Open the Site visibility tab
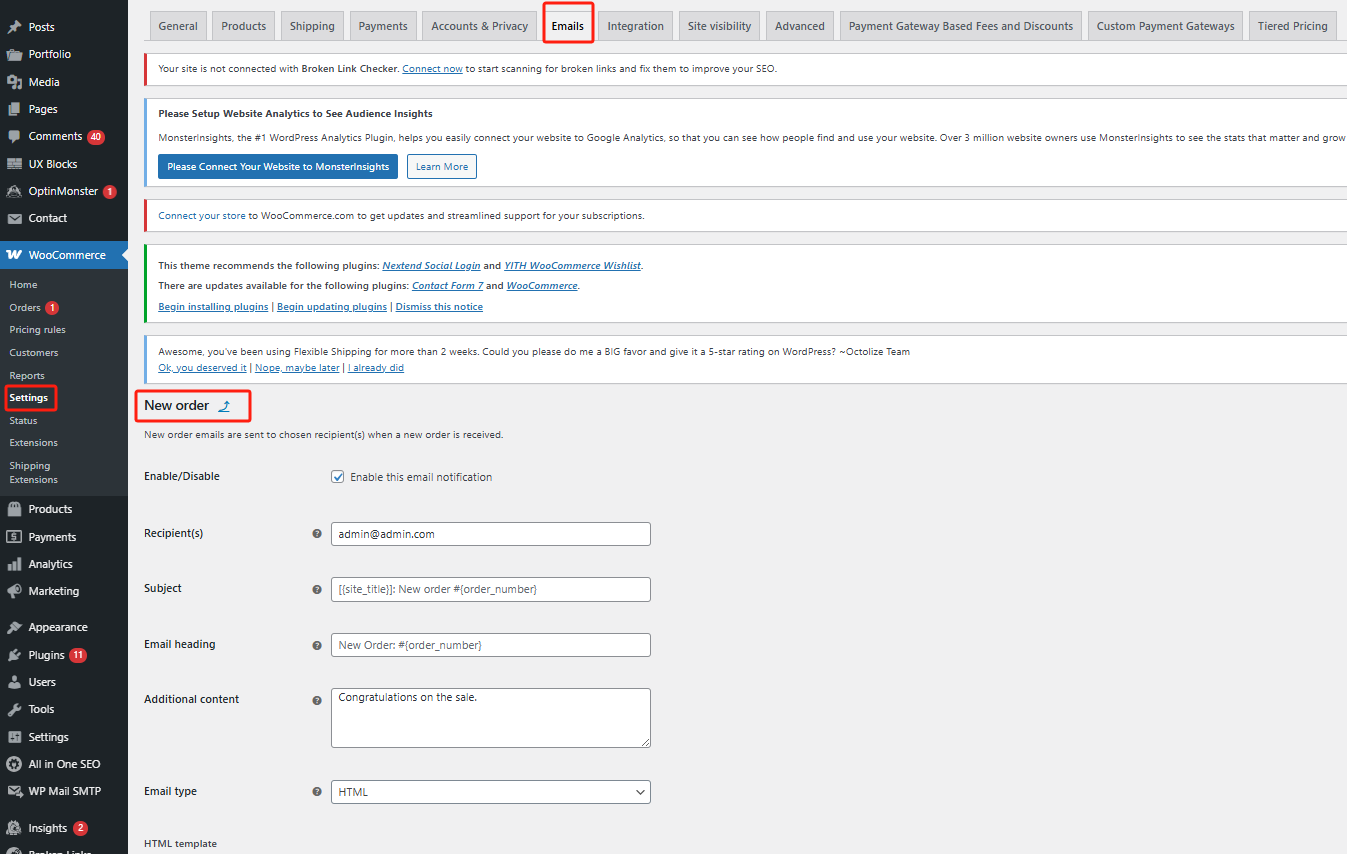This screenshot has height=854, width=1347. (x=720, y=26)
